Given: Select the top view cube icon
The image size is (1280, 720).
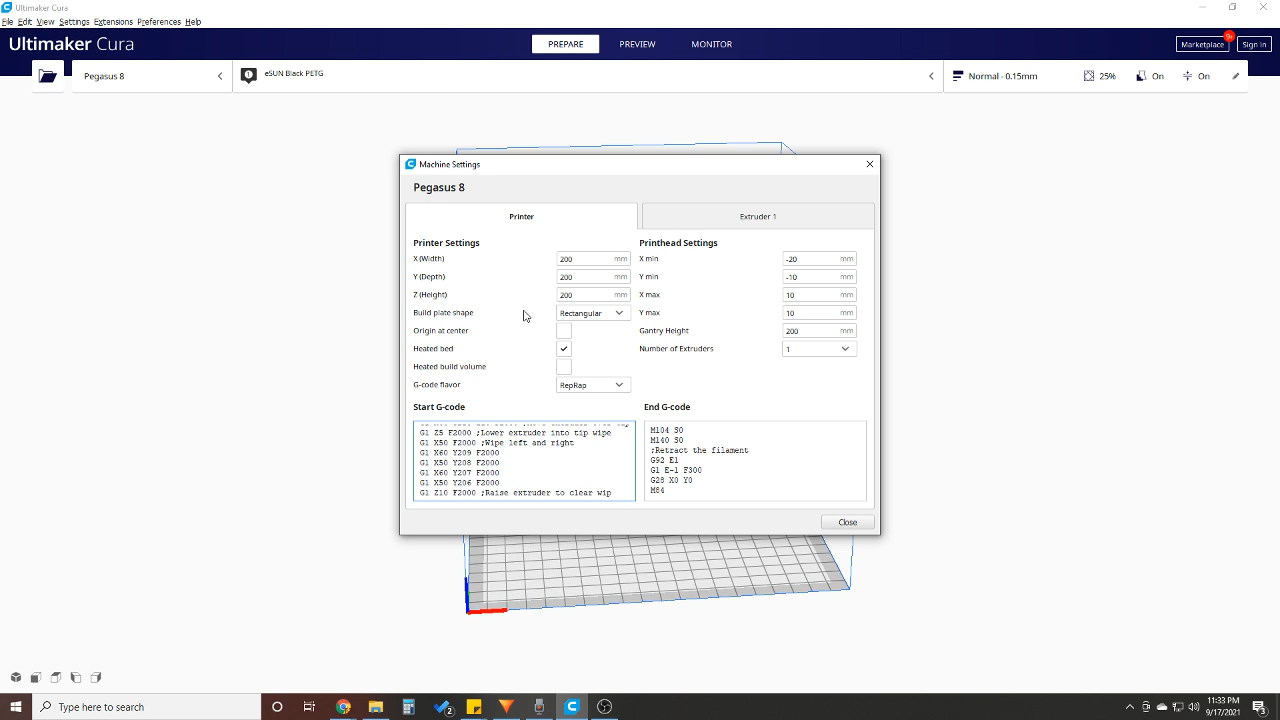Looking at the screenshot, I should [x=56, y=677].
